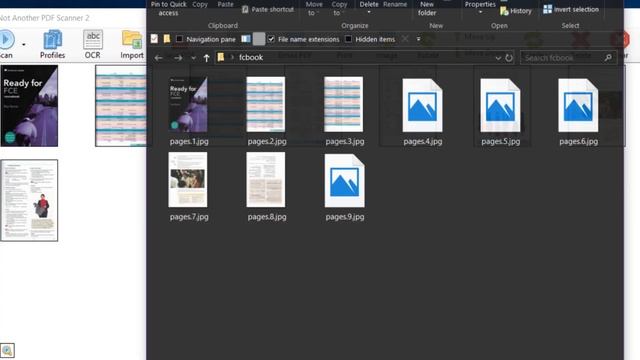640x360 pixels.
Task: Select the file pages.4.jpg
Action: (422, 111)
